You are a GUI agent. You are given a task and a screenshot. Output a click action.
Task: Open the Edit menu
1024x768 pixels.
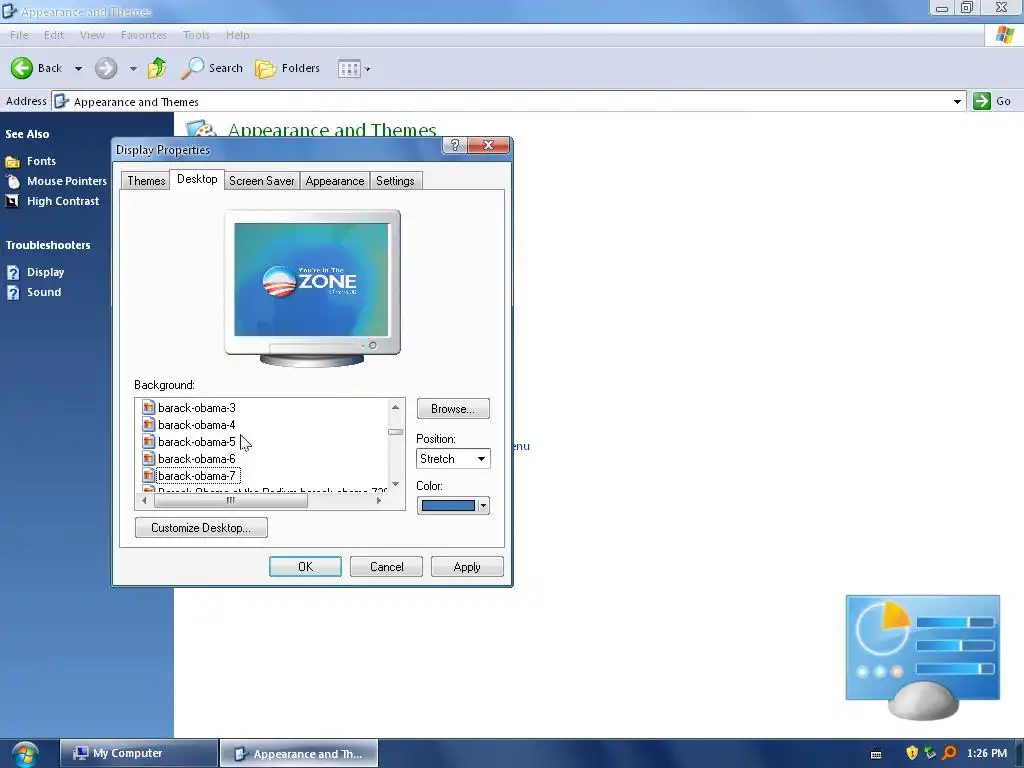pyautogui.click(x=54, y=35)
